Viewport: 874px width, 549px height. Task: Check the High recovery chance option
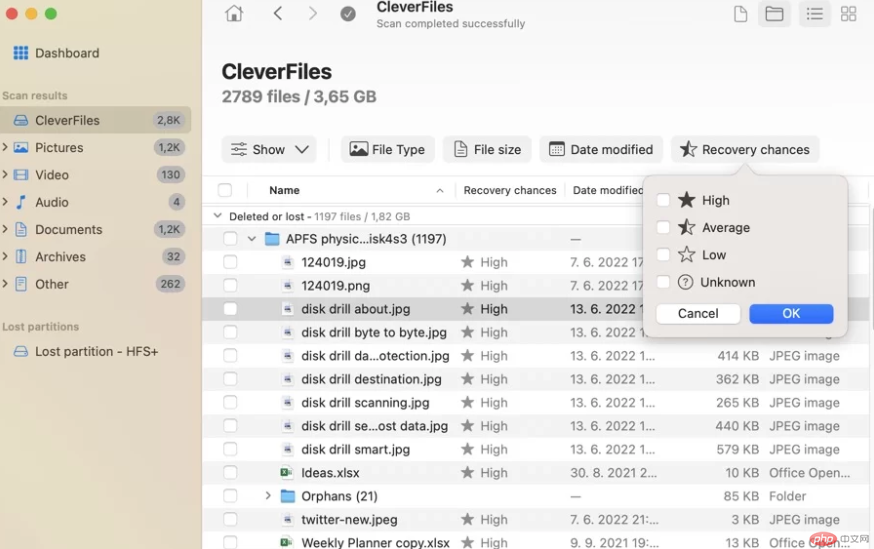point(663,200)
